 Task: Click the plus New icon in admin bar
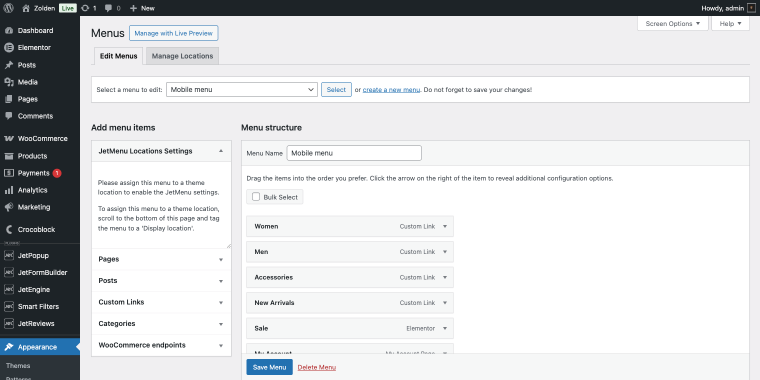pyautogui.click(x=134, y=8)
